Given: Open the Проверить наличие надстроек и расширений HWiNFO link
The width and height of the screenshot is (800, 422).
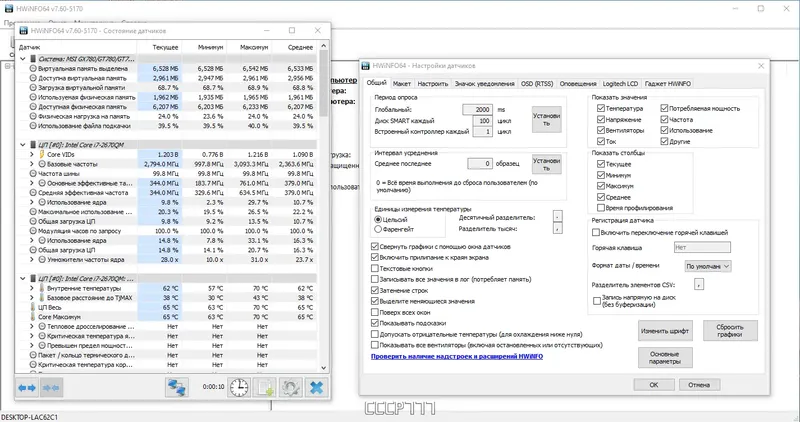Looking at the screenshot, I should click(457, 356).
